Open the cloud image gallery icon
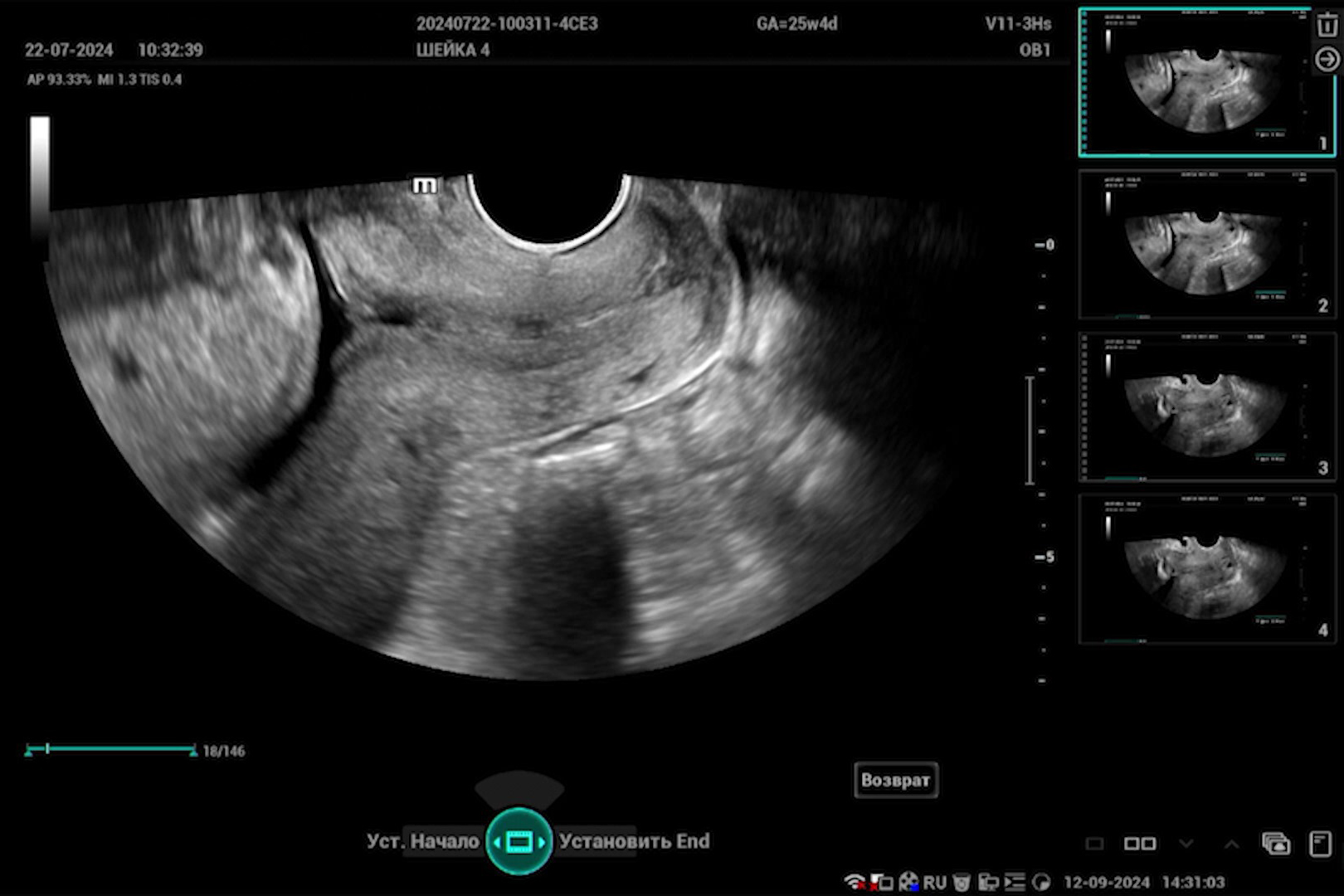The image size is (1344, 896). (1275, 844)
